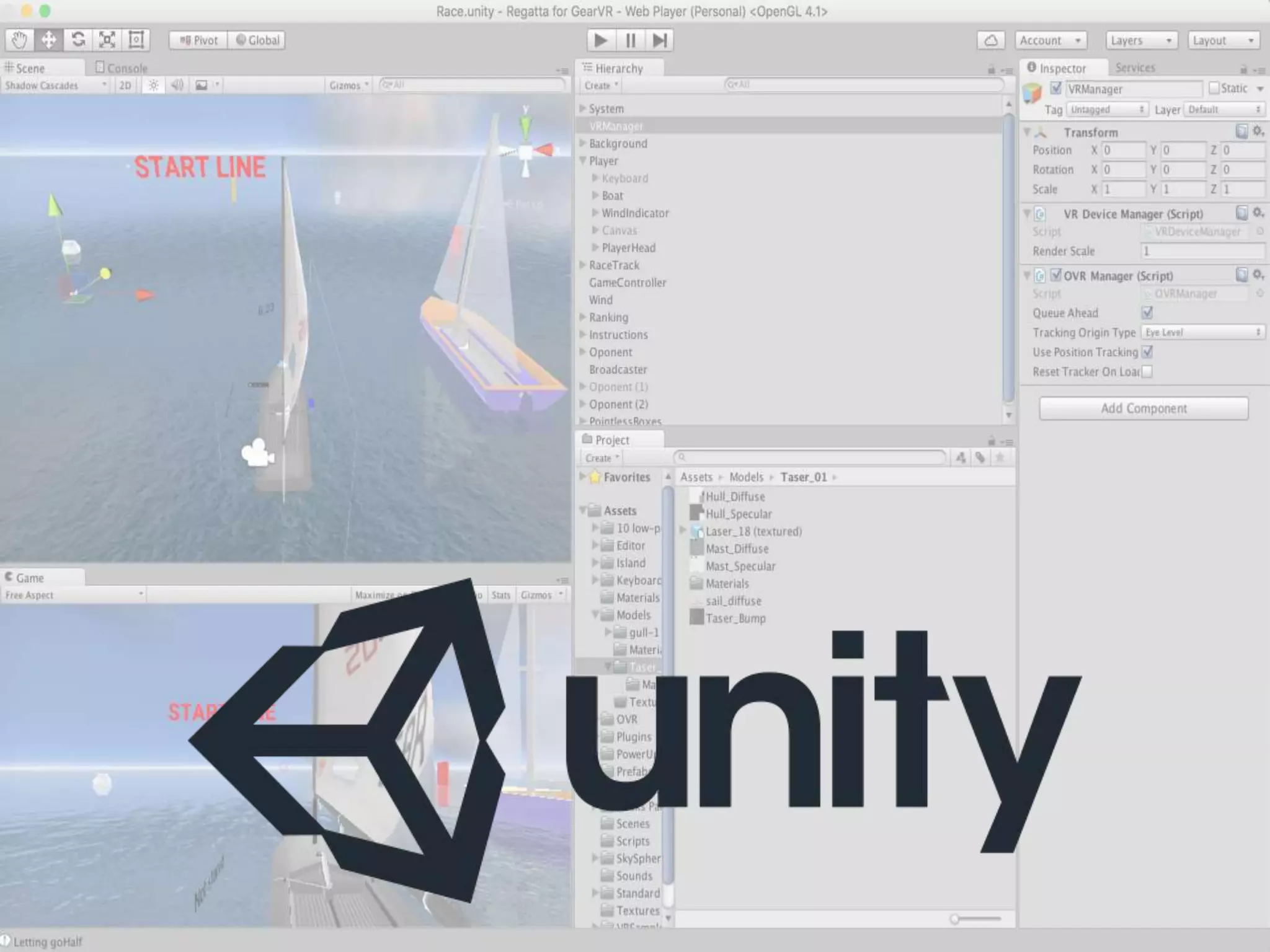Switch to the Services tab
Viewport: 1270px width, 952px height.
[x=1135, y=68]
